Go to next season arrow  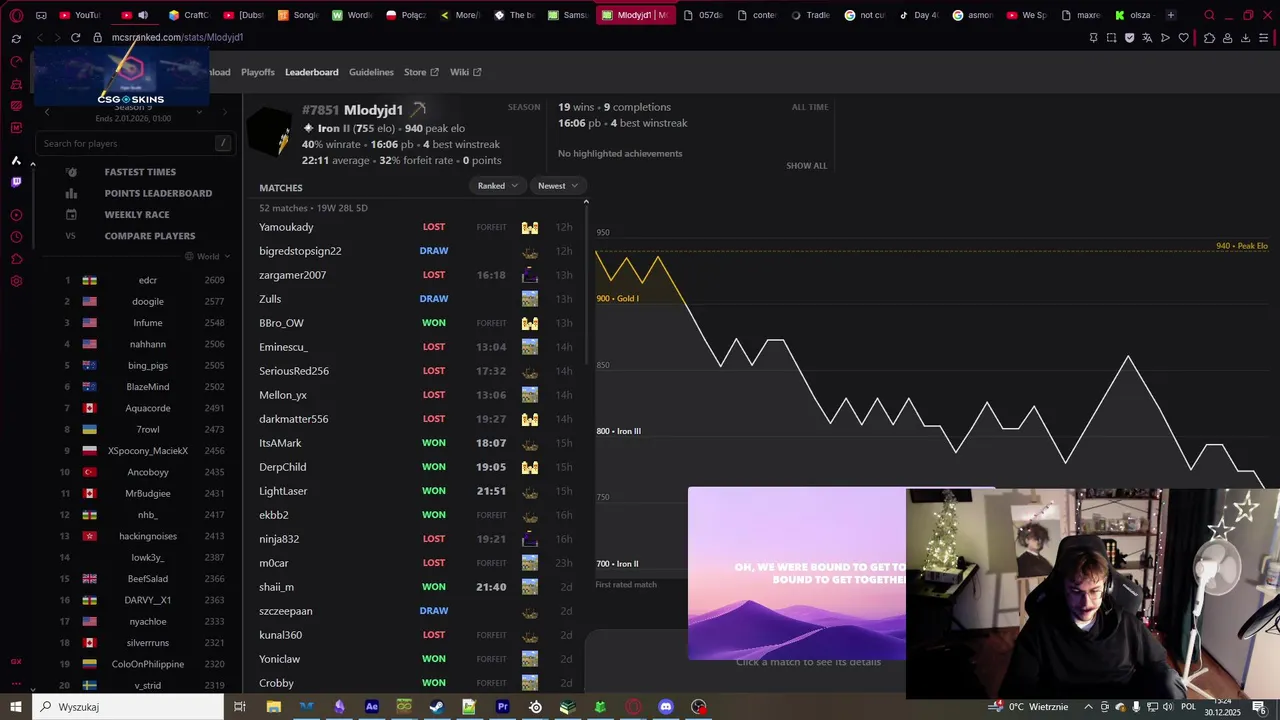(224, 112)
